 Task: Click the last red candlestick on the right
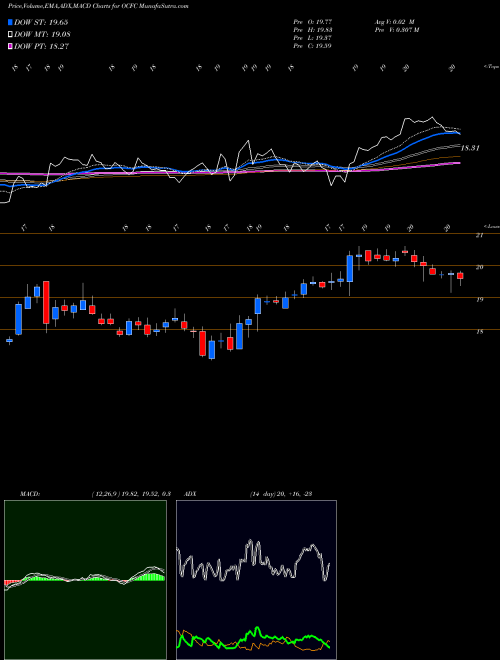(x=460, y=276)
